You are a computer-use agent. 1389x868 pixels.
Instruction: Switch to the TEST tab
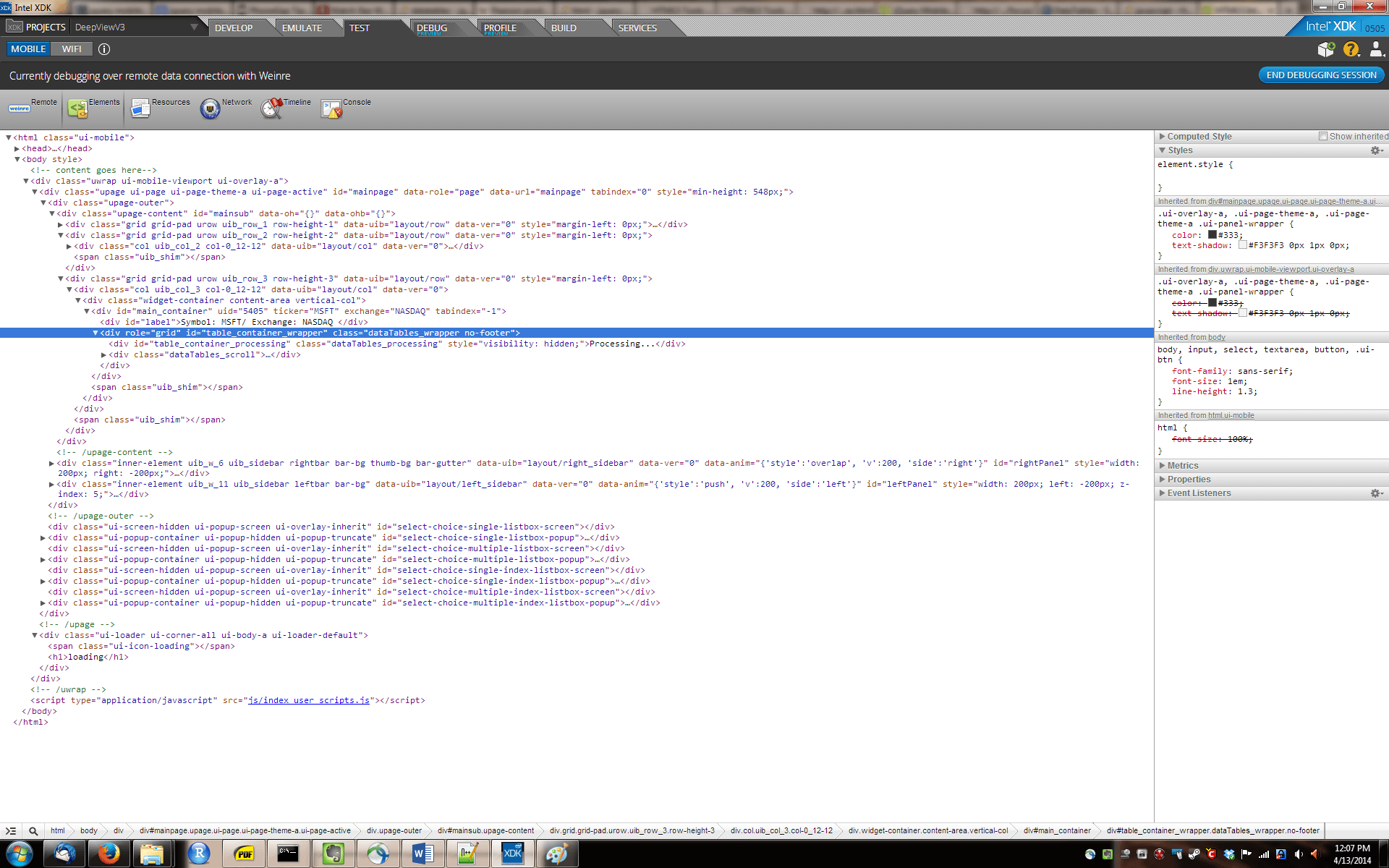coord(360,27)
